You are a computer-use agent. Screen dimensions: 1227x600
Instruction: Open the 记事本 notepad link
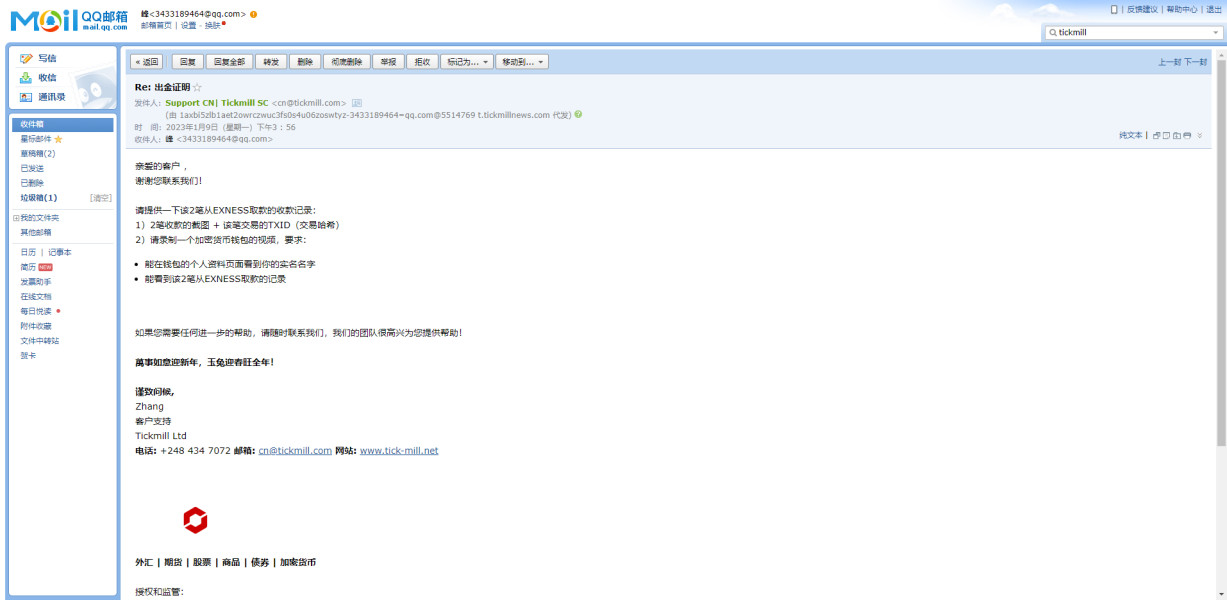point(60,252)
